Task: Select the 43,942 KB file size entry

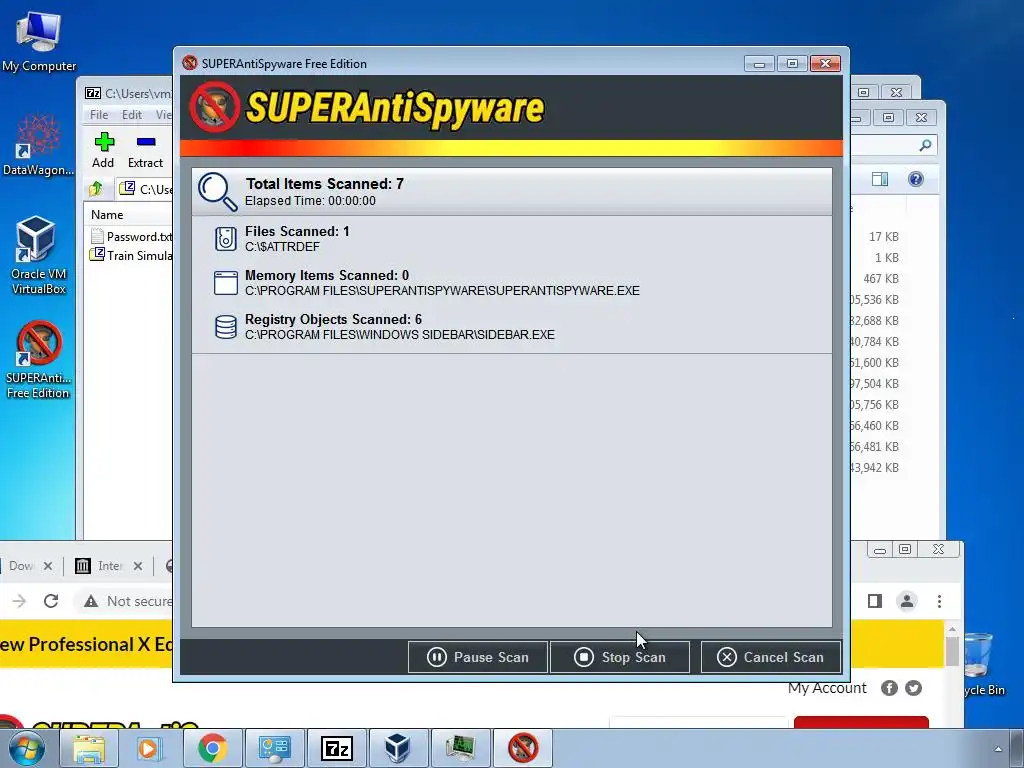Action: point(875,468)
